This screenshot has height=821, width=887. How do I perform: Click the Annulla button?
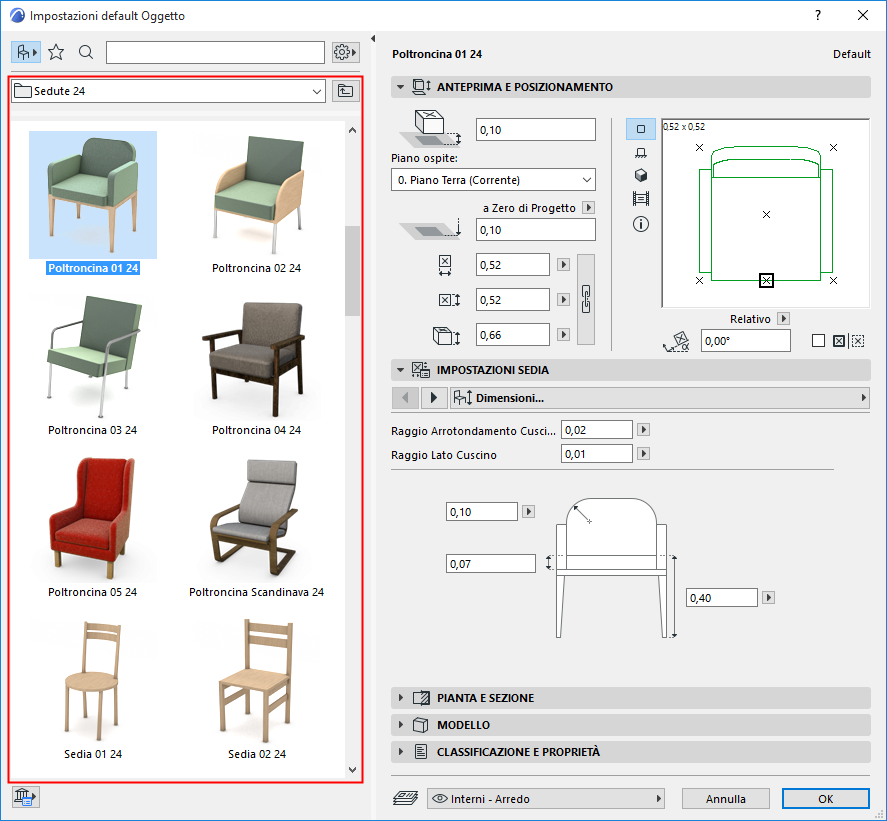(x=726, y=799)
